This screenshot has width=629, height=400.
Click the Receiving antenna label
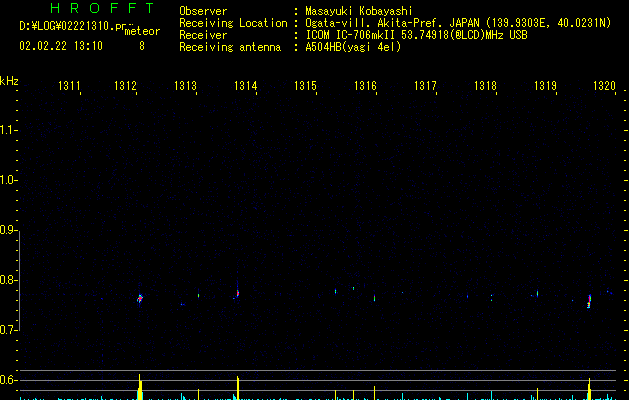pyautogui.click(x=230, y=47)
